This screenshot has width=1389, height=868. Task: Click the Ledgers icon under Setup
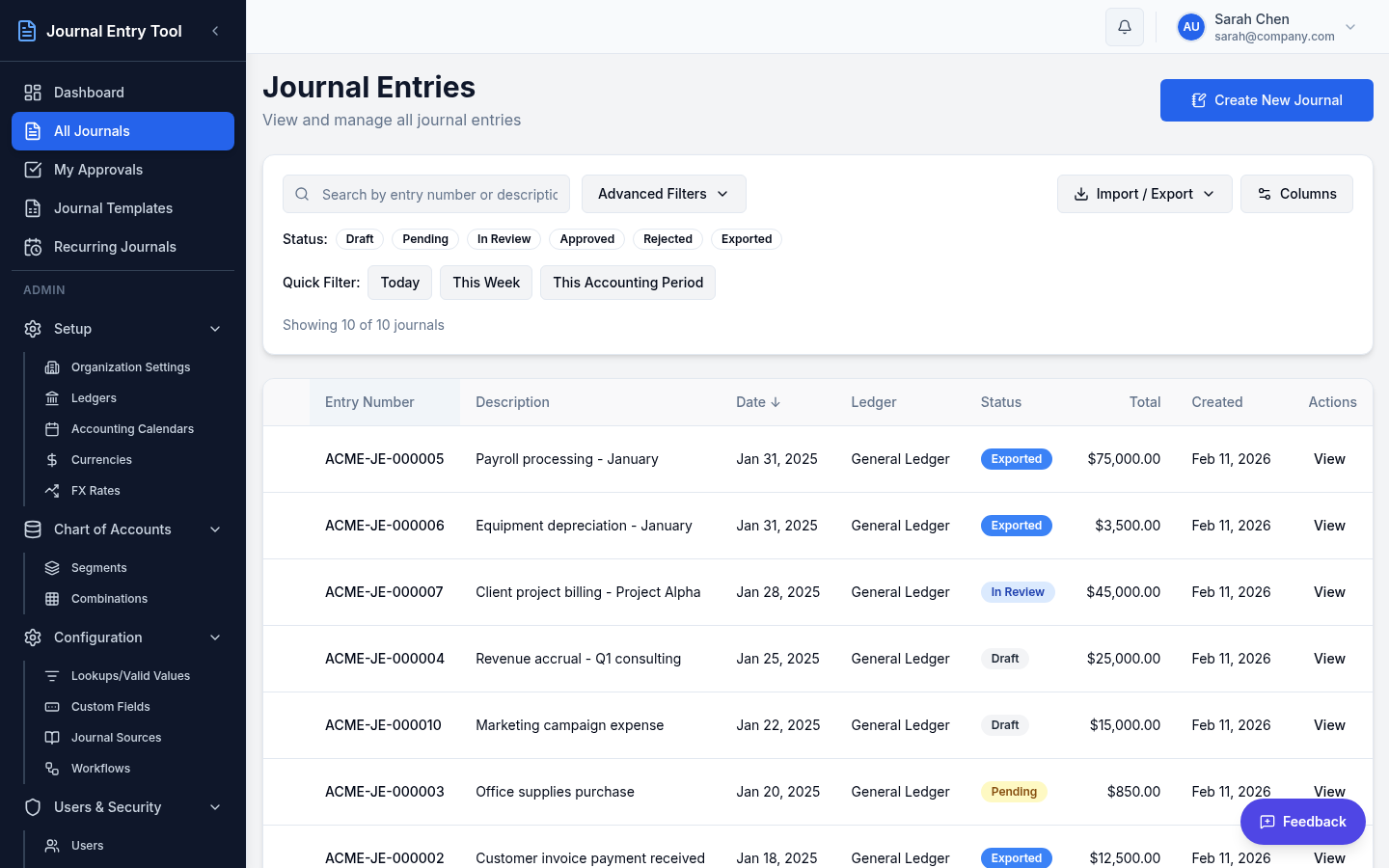click(52, 397)
